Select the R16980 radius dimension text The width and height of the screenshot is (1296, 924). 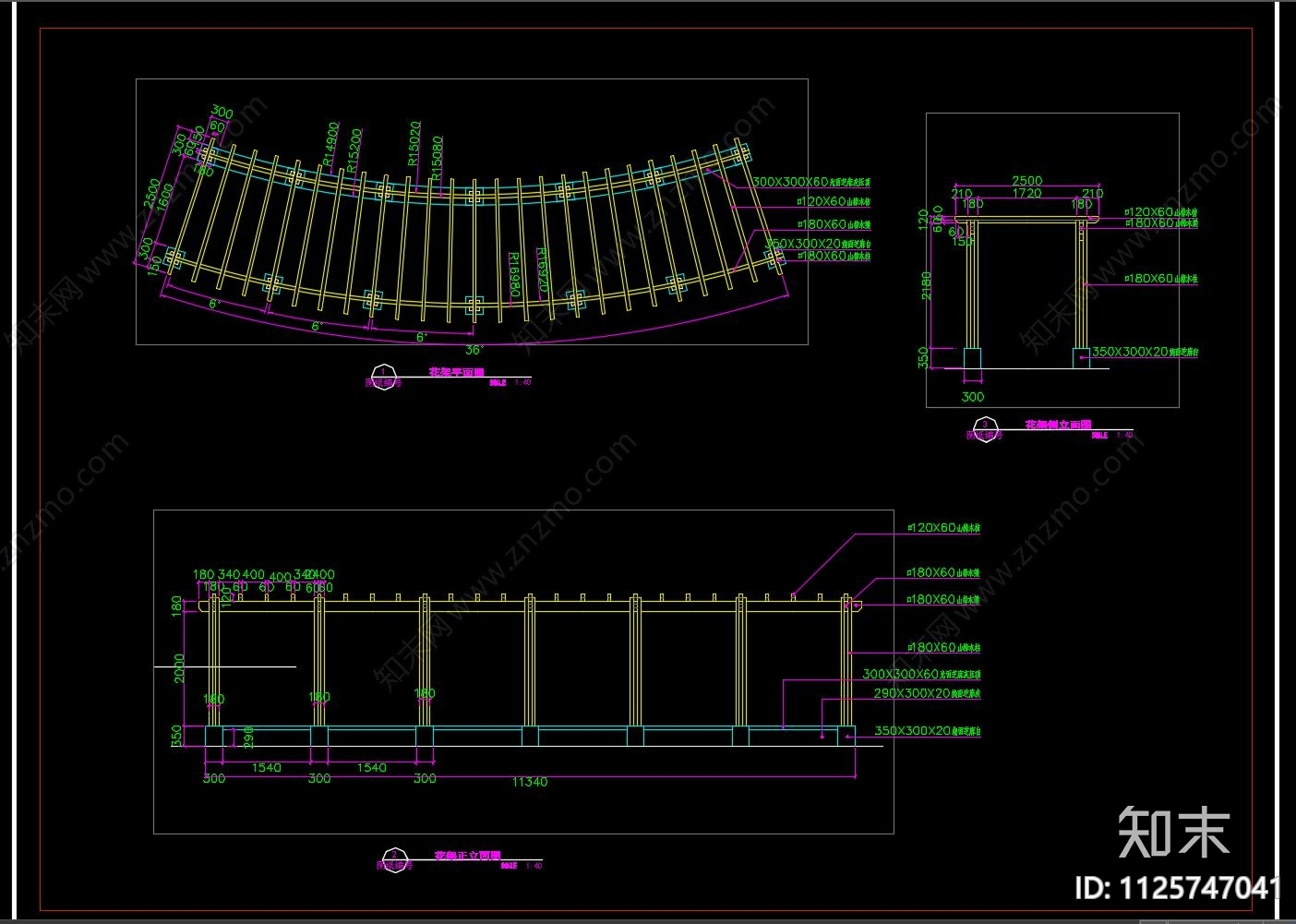click(515, 274)
